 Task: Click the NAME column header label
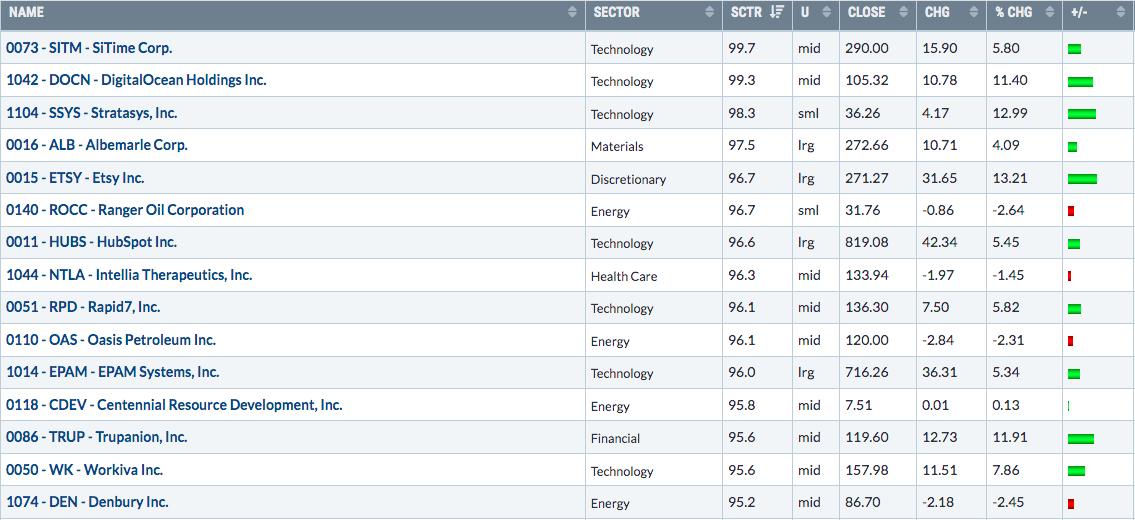(27, 13)
